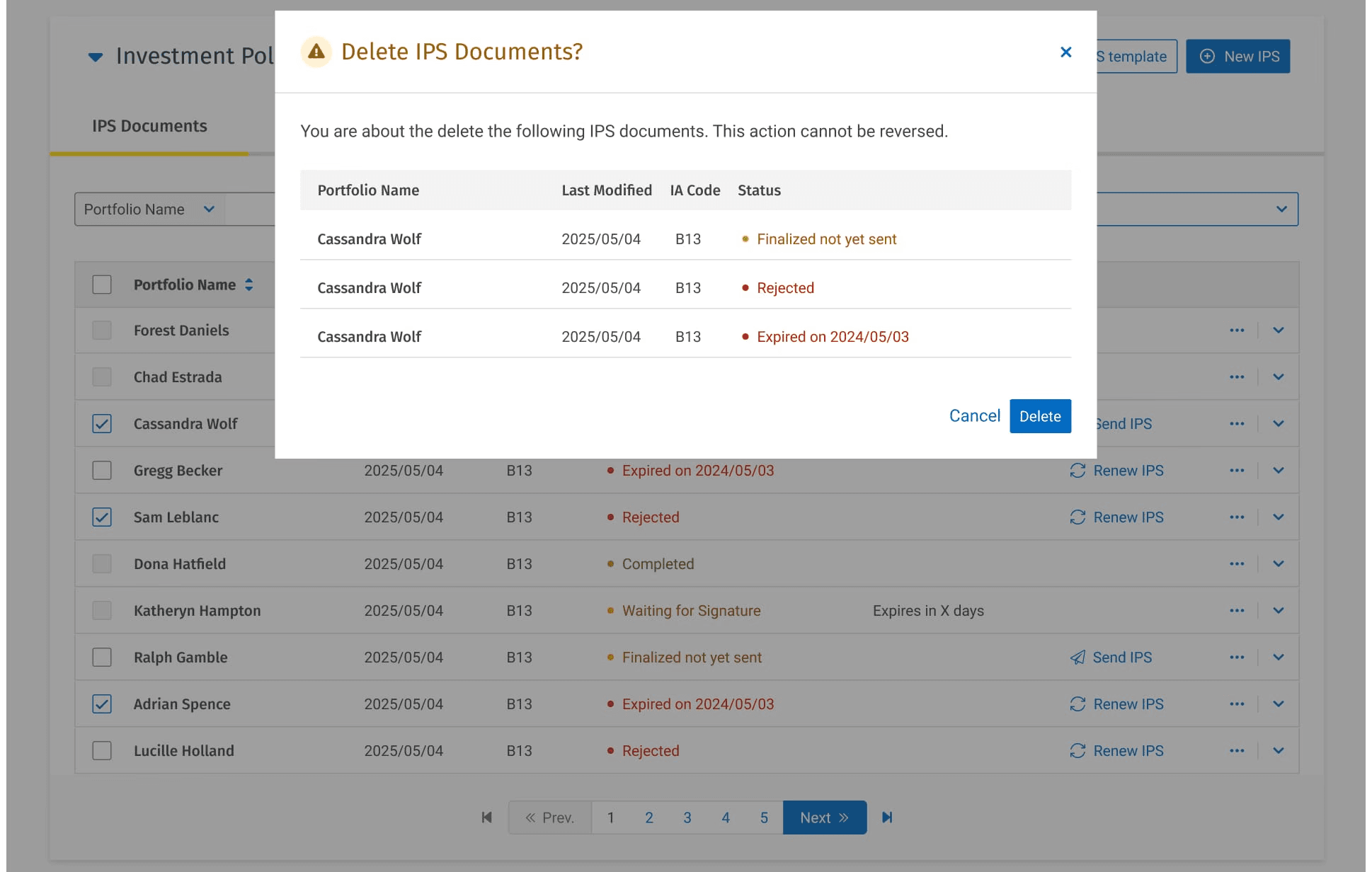Viewport: 1372px width, 872px height.
Task: Close the Delete IPS Documents dialog
Action: (x=1065, y=52)
